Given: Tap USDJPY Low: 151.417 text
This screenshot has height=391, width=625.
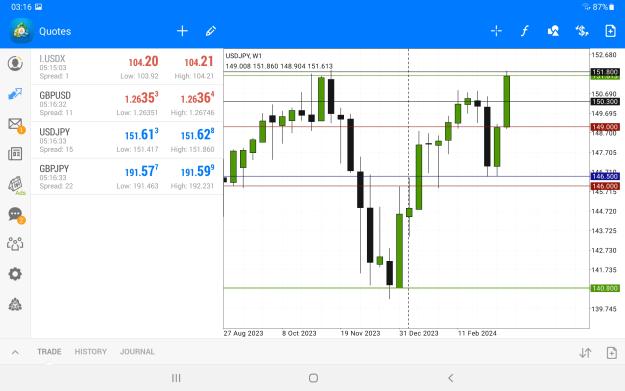Looking at the screenshot, I should pos(138,149).
